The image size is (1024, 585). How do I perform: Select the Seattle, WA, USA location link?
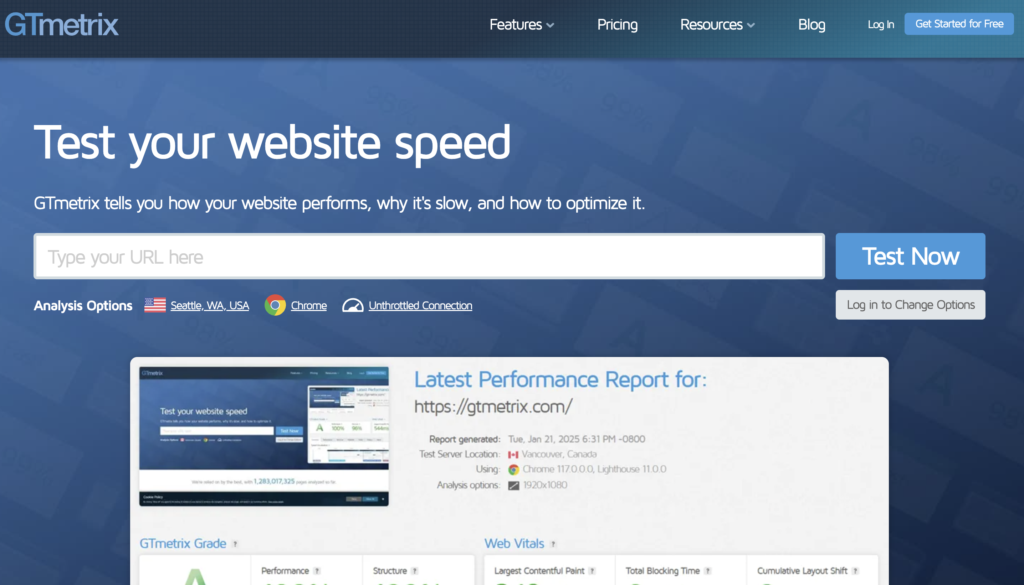tap(210, 306)
